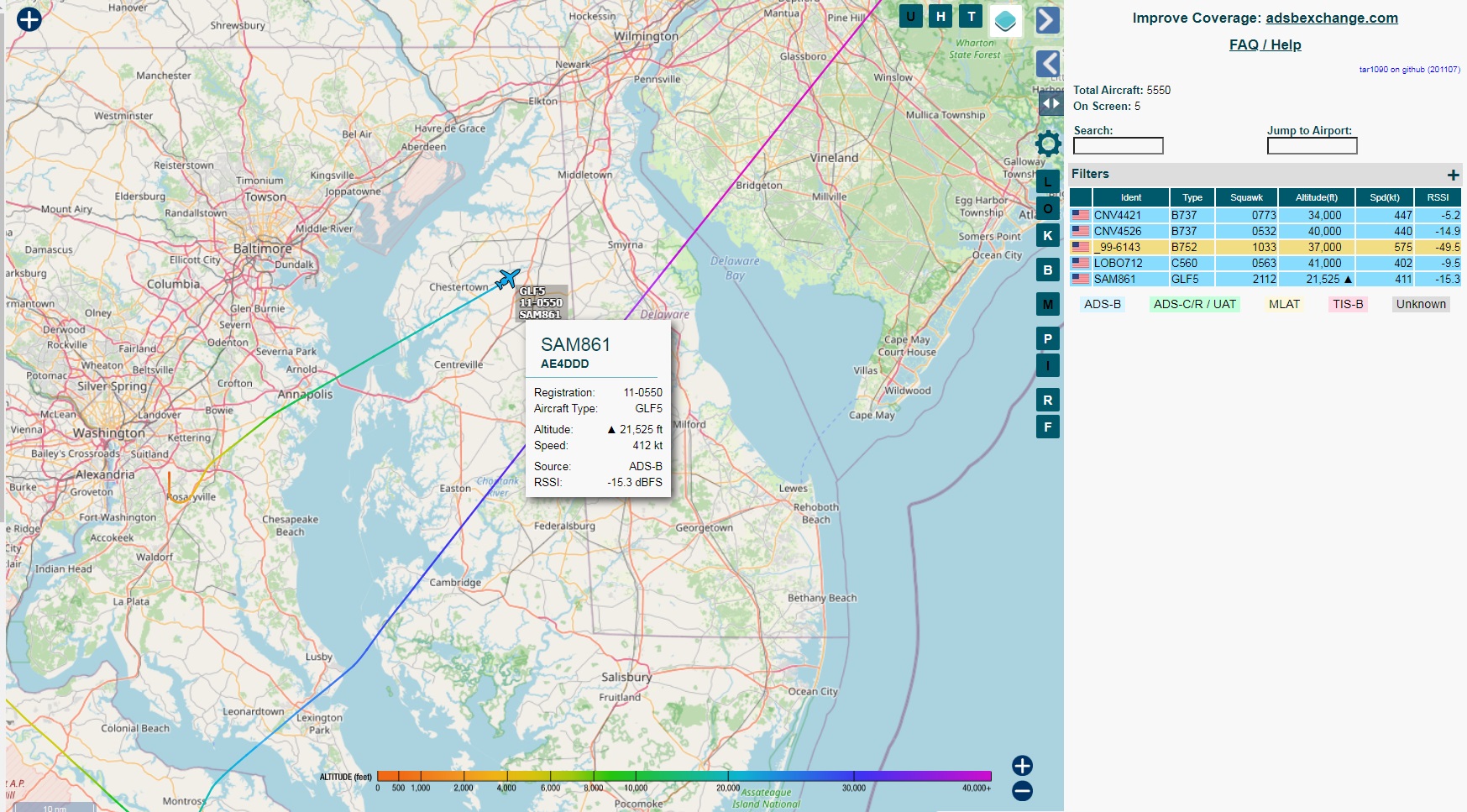Click the U map toggle button
Viewport: 1467px width, 812px height.
pyautogui.click(x=910, y=16)
